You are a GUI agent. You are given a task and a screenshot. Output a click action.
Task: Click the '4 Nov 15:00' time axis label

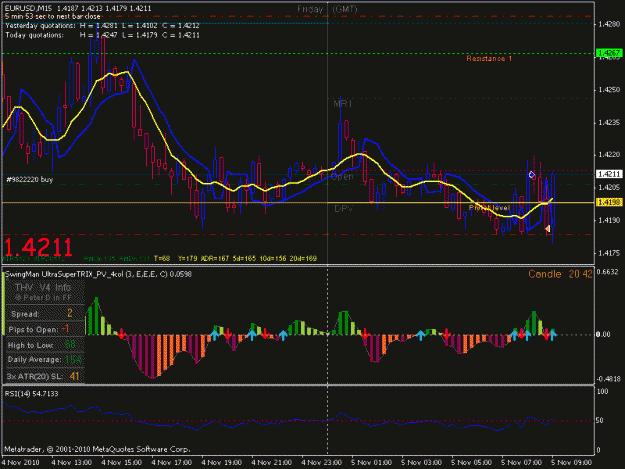coord(122,463)
